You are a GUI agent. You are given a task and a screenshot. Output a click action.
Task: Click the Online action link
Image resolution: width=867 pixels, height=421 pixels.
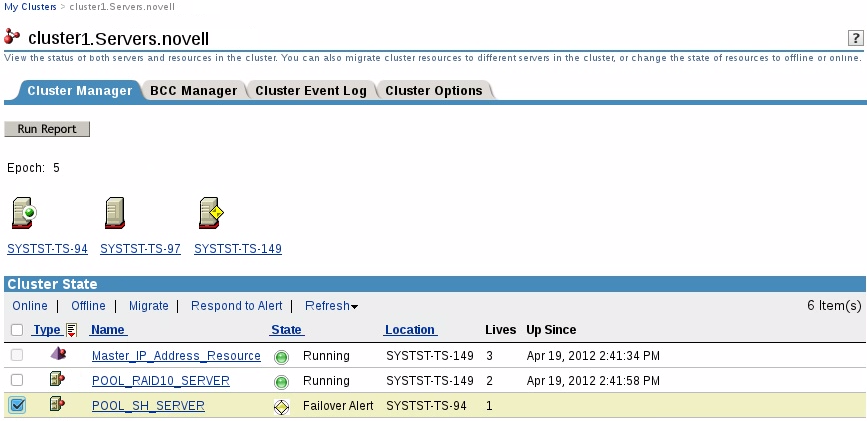(30, 306)
